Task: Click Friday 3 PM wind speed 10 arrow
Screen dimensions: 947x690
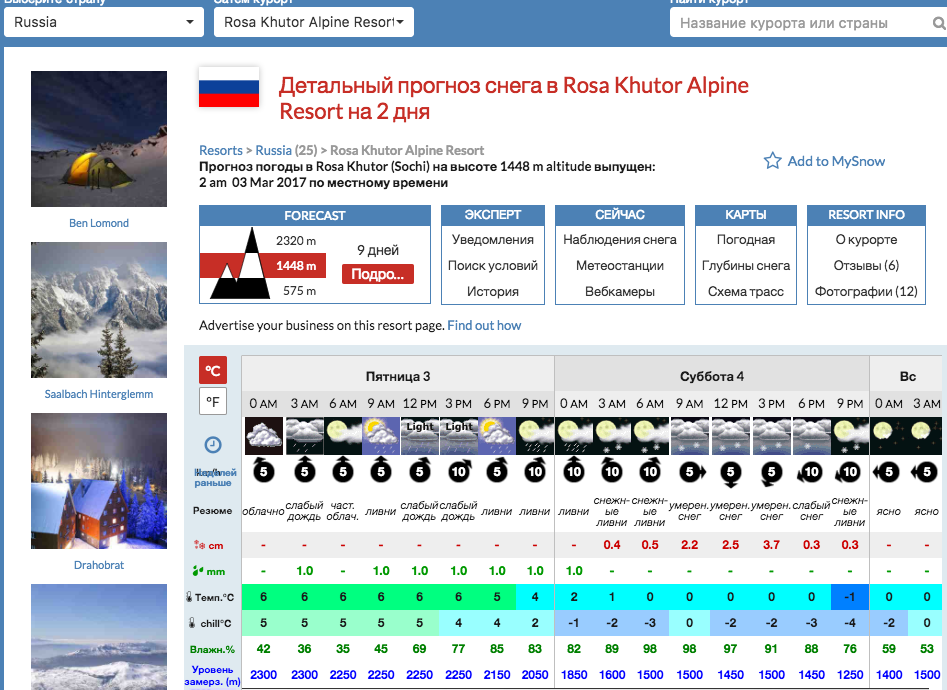Action: (x=458, y=470)
